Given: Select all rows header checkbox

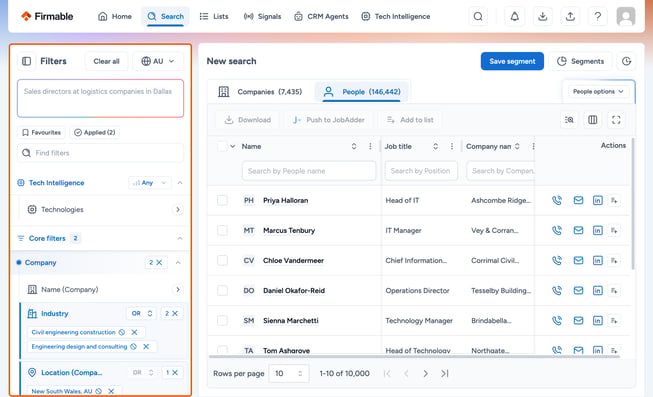Looking at the screenshot, I should click(222, 146).
